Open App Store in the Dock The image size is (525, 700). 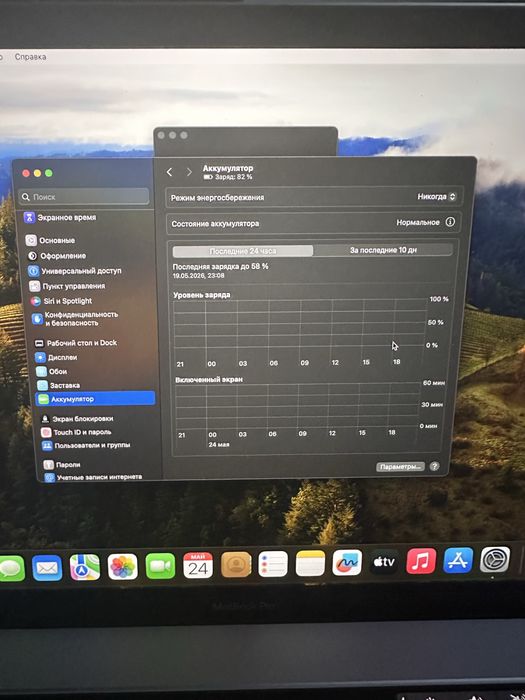(458, 560)
